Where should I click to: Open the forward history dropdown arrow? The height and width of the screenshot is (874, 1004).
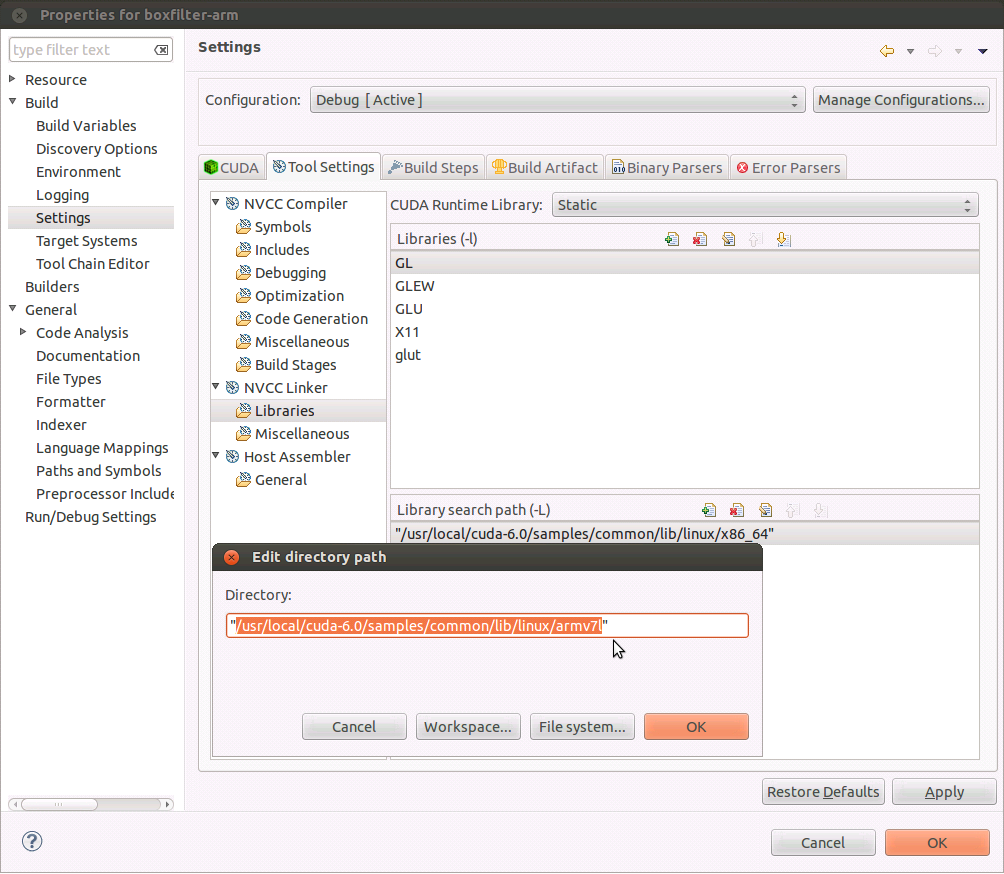(x=959, y=51)
